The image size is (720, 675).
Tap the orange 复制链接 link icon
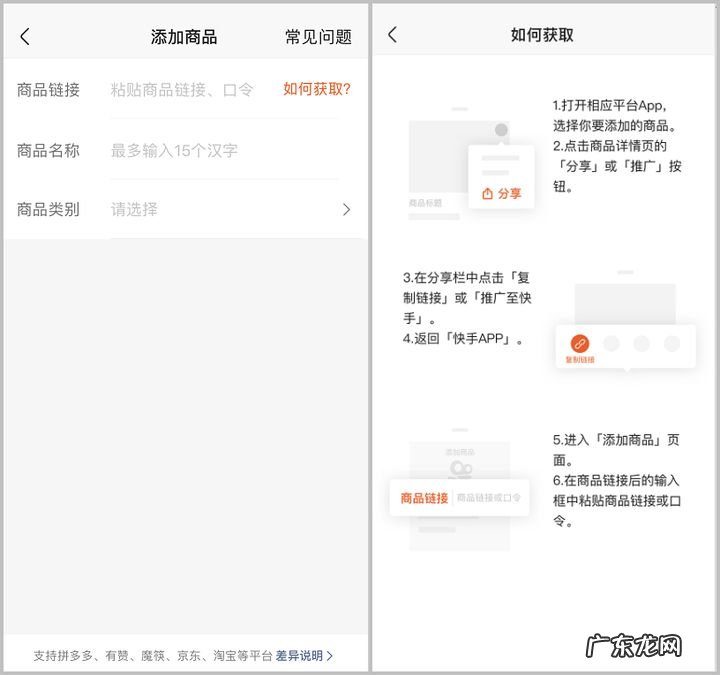[x=579, y=343]
